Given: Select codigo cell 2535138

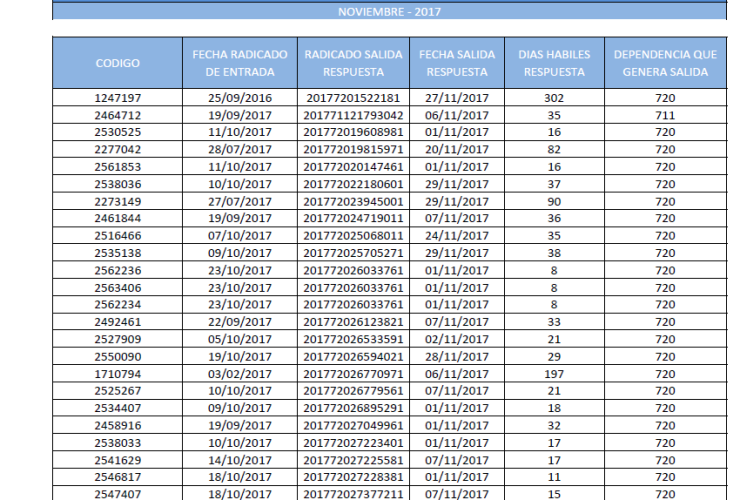Looking at the screenshot, I should click(x=118, y=253).
